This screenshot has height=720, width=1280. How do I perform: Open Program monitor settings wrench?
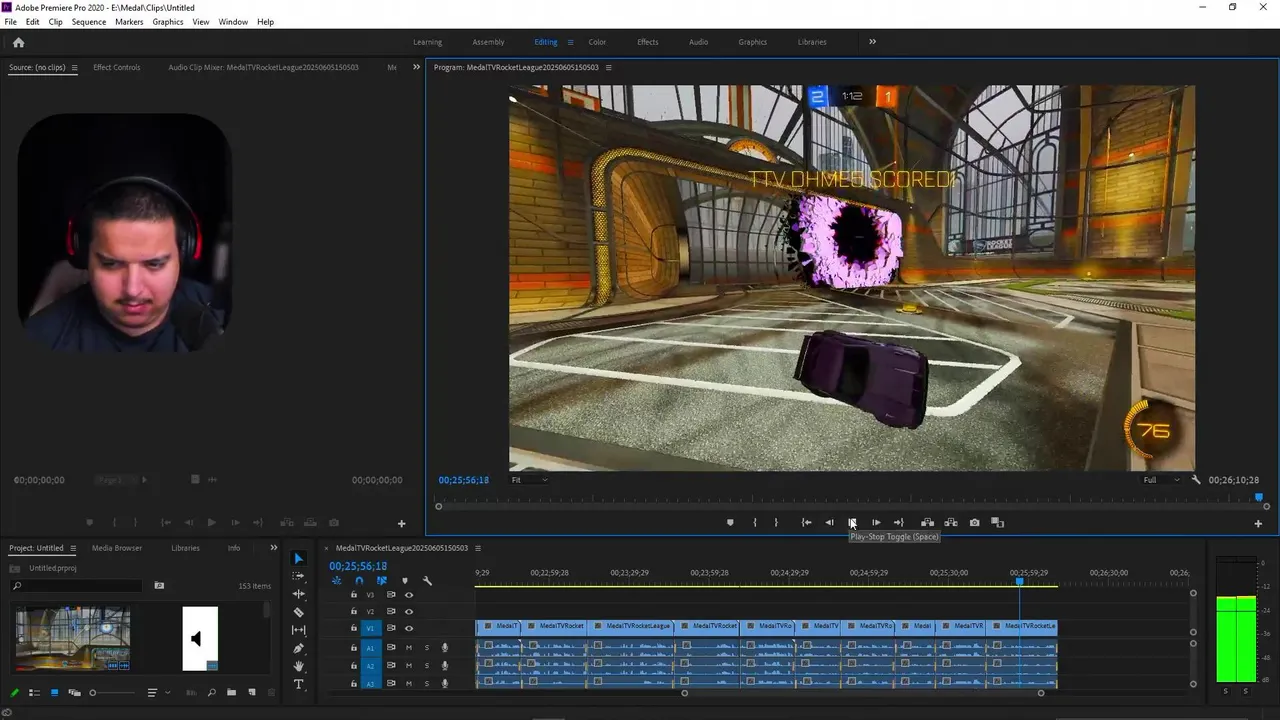1196,480
